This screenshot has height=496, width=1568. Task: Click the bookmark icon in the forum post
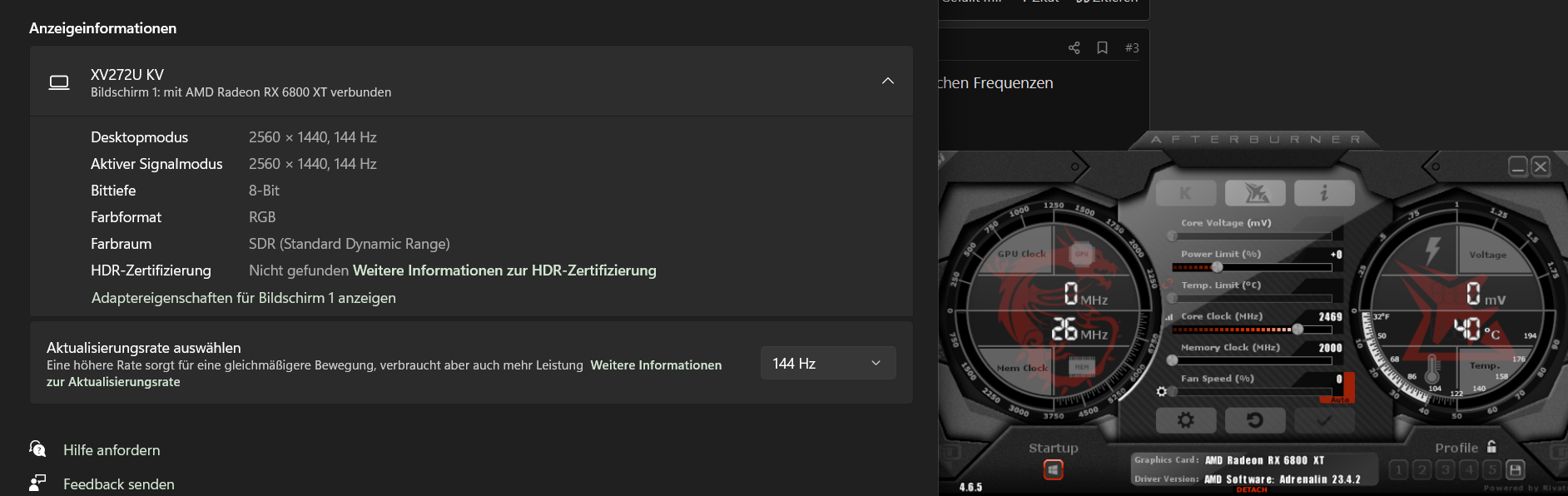1102,48
